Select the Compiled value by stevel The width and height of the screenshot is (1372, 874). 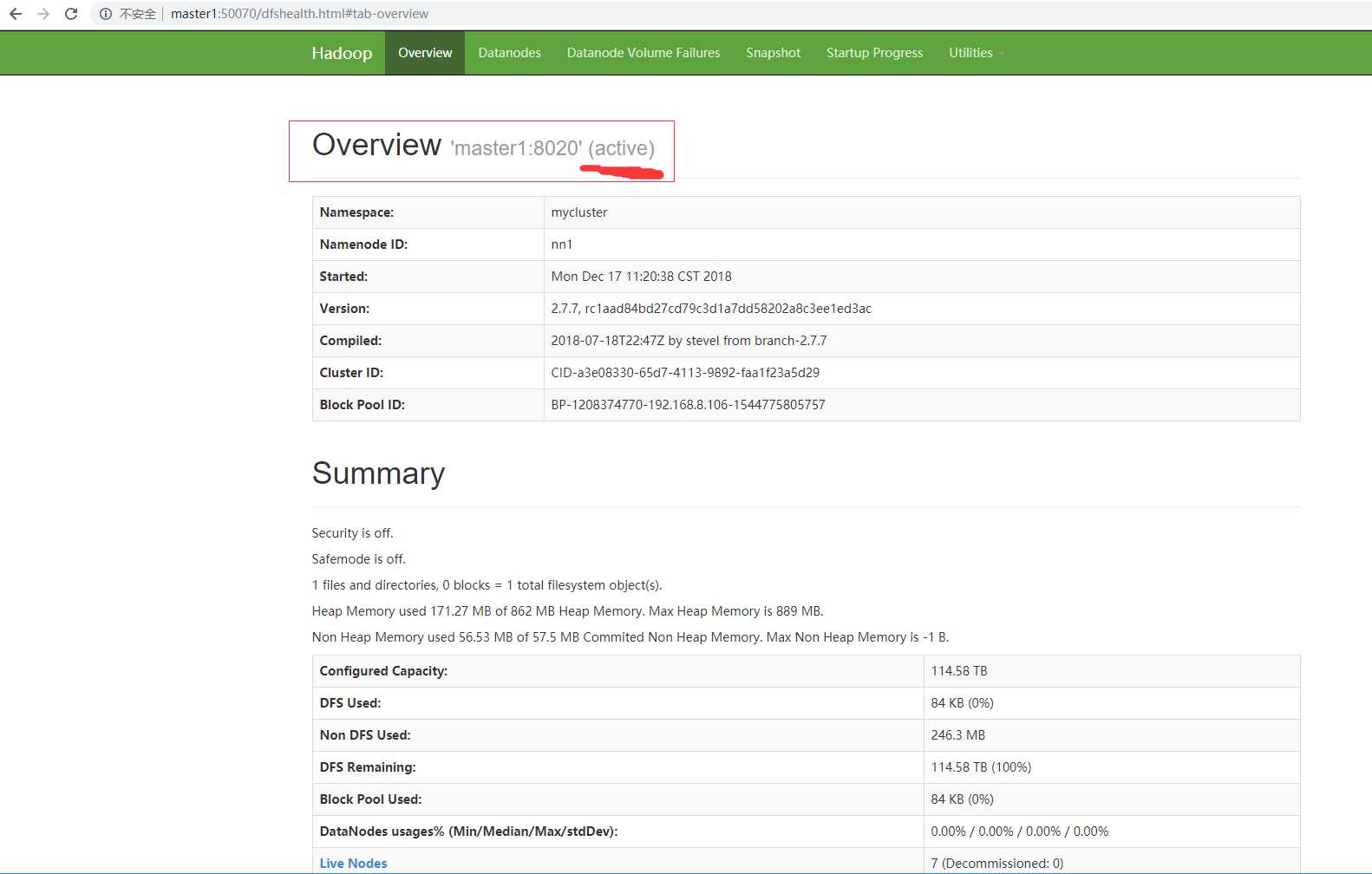click(x=689, y=341)
